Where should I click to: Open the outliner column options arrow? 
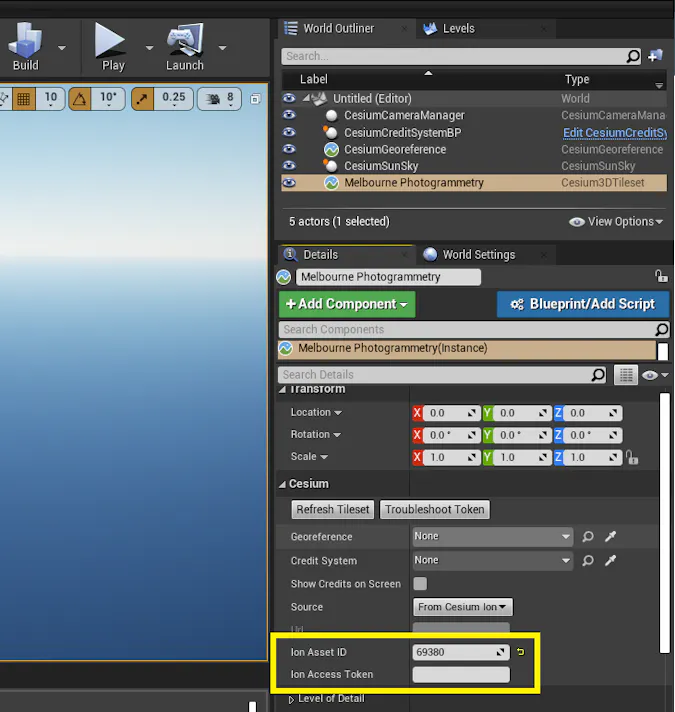659,85
